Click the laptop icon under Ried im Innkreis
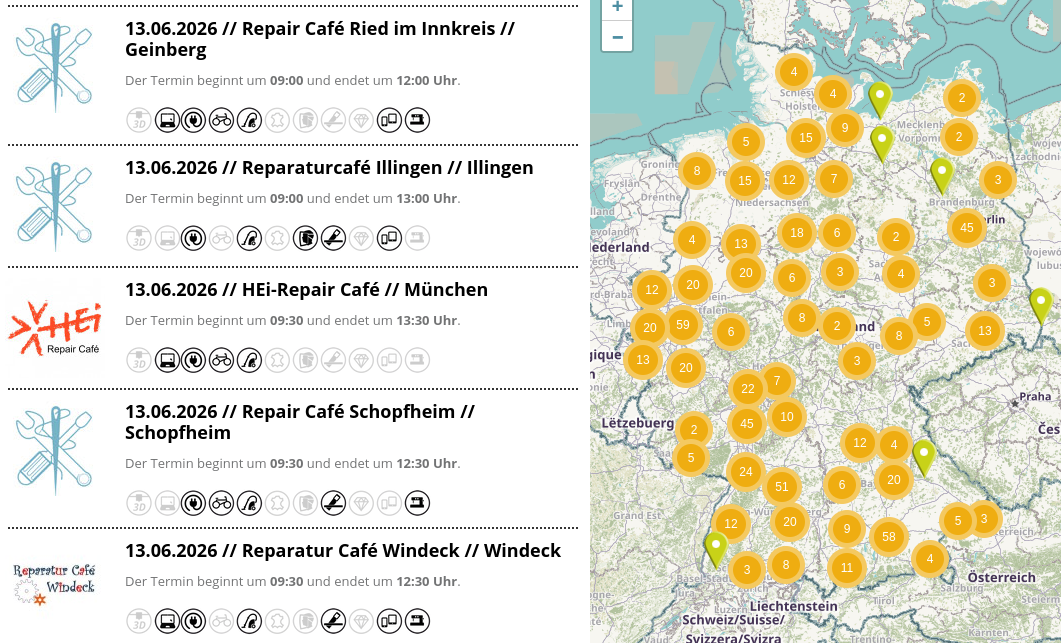The height and width of the screenshot is (643, 1061). (166, 120)
